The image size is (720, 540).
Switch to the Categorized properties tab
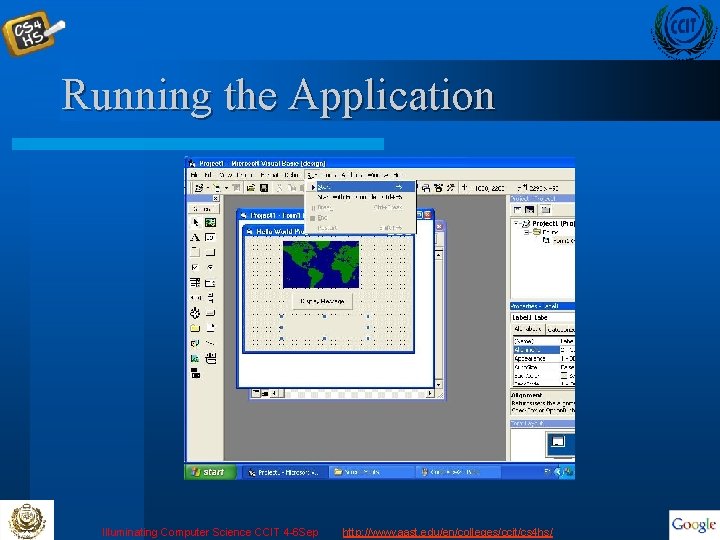click(x=560, y=329)
